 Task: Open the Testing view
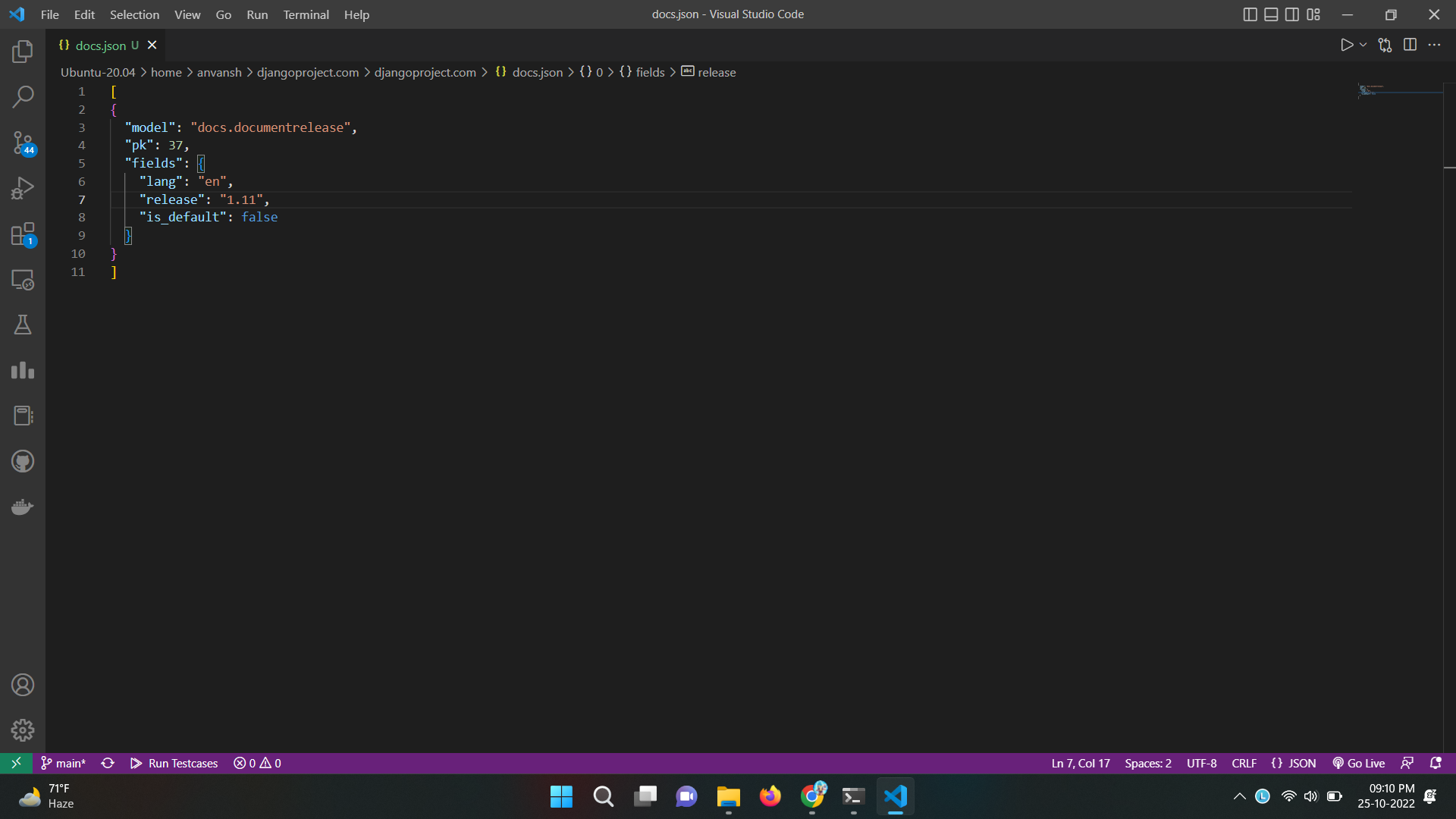(x=22, y=325)
